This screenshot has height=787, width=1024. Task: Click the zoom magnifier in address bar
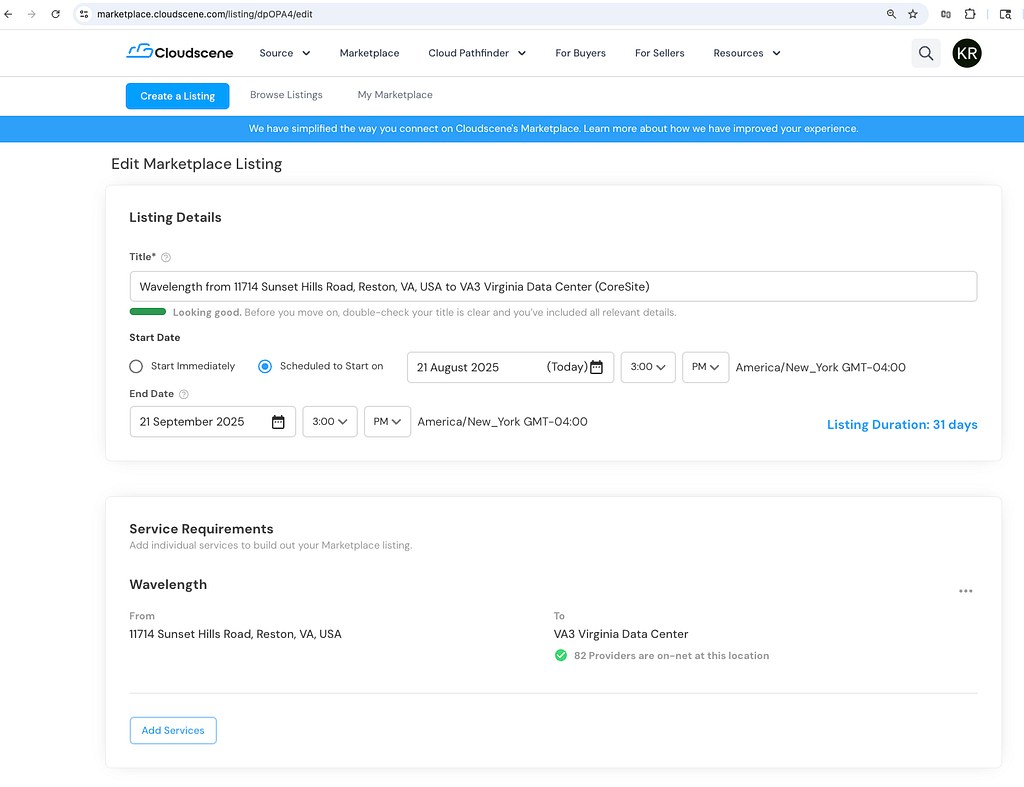(x=891, y=14)
